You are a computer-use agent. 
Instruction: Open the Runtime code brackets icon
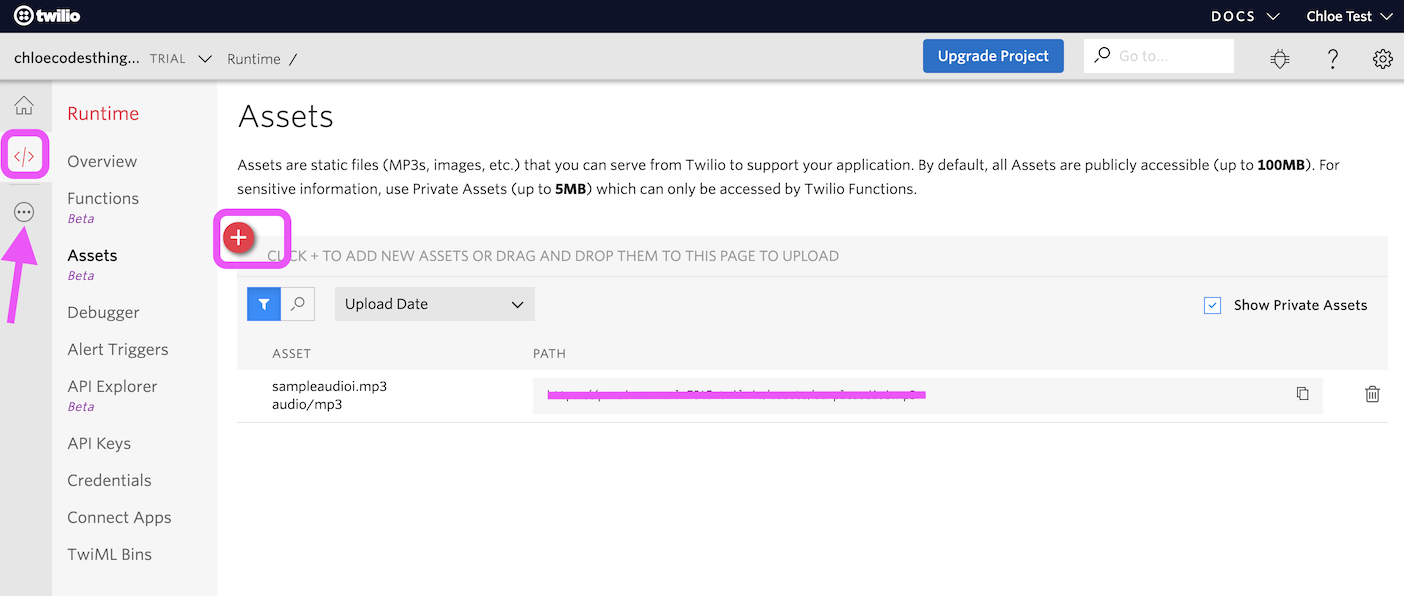24,156
